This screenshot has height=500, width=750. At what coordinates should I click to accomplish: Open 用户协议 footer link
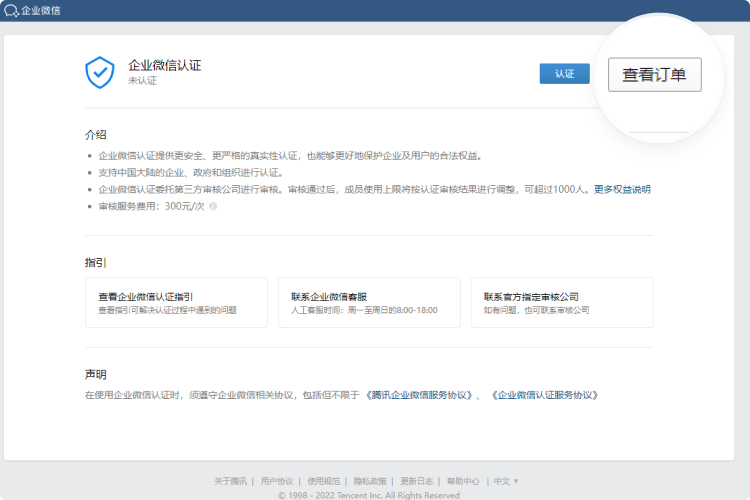[277, 481]
